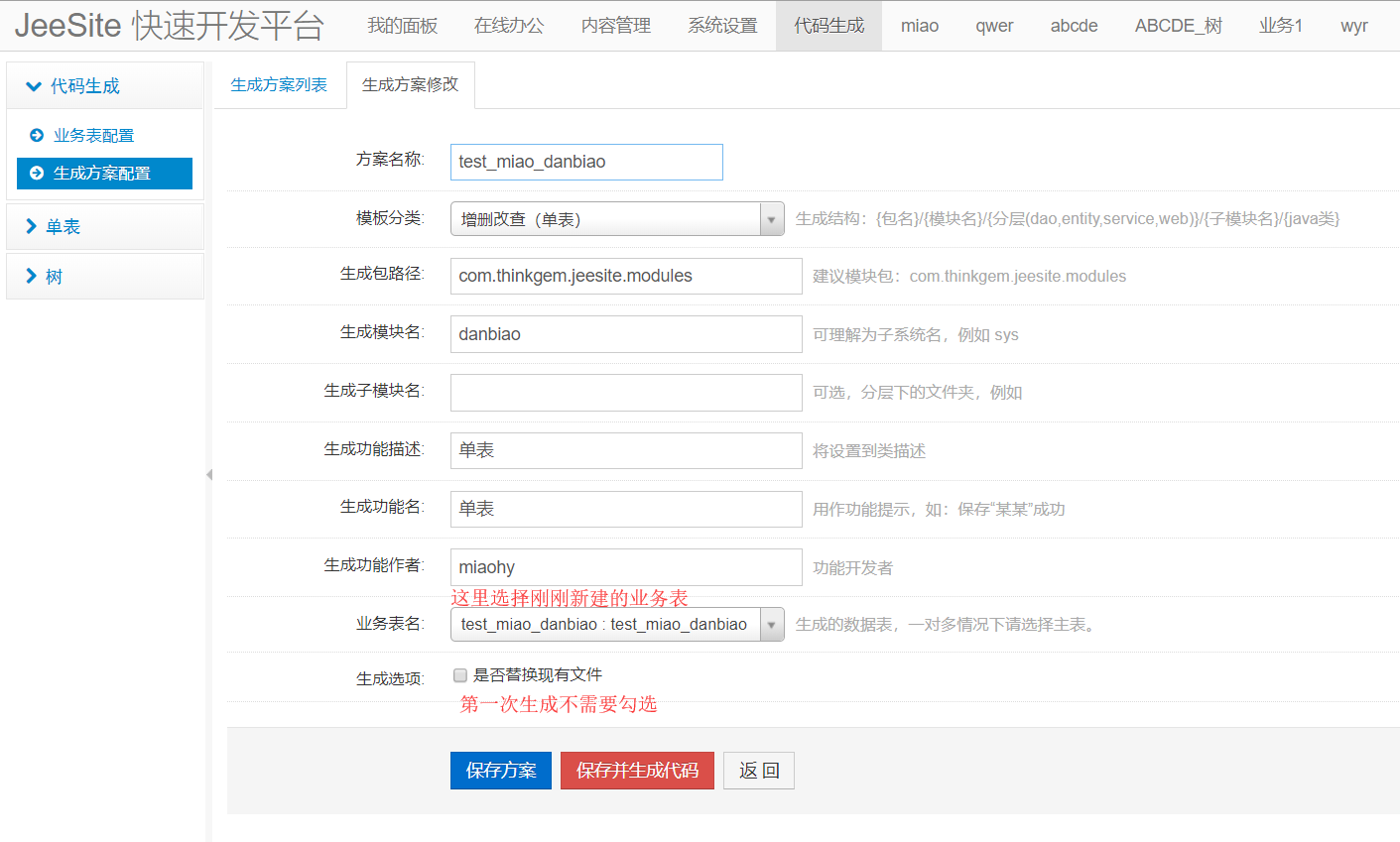Click the 是否替换现有文件 label text

[538, 675]
